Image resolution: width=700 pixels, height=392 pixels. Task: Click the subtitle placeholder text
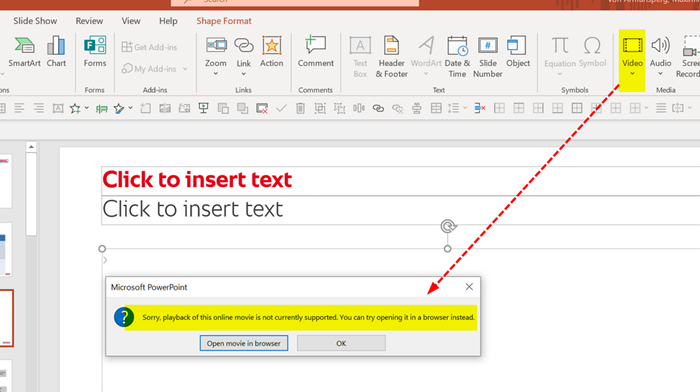click(193, 209)
